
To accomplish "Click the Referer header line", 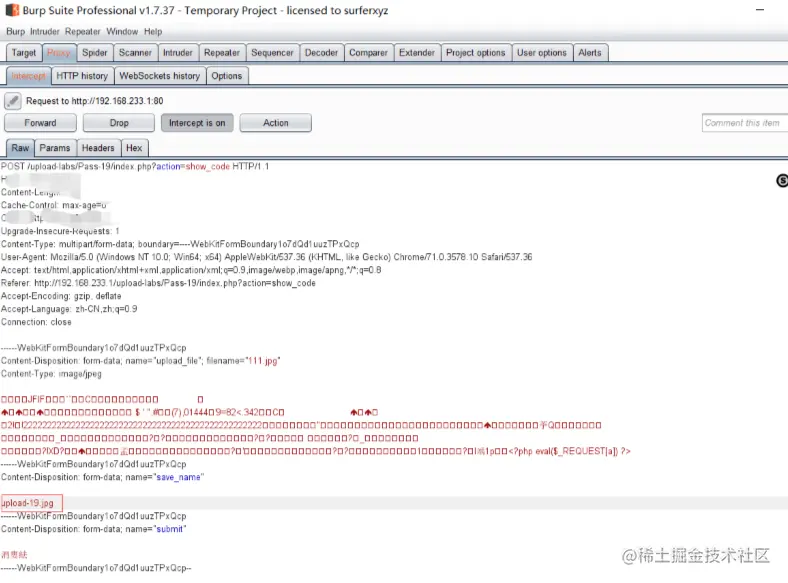I will 158,283.
